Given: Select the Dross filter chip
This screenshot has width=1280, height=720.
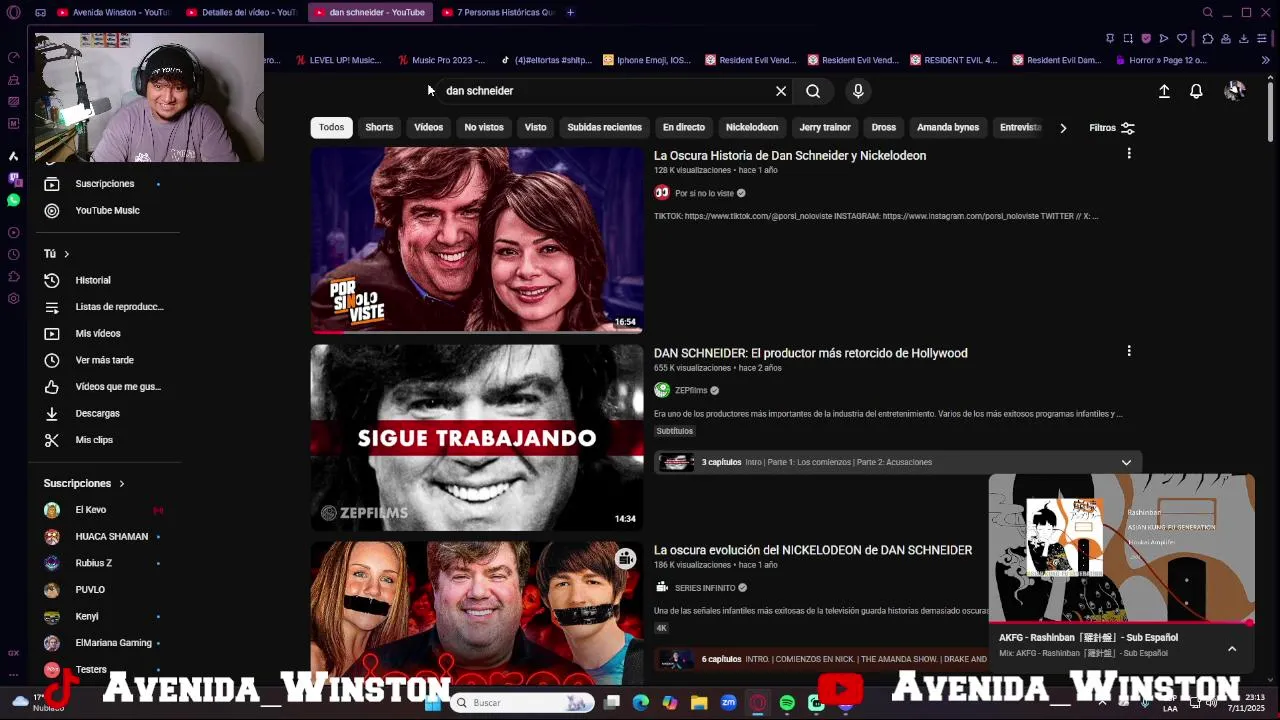Looking at the screenshot, I should (884, 127).
